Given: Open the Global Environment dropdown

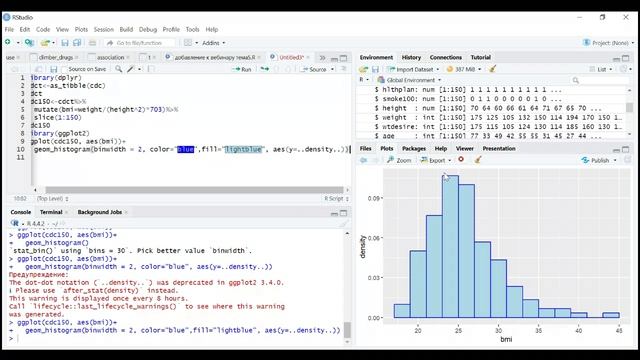Looking at the screenshot, I should coord(409,80).
